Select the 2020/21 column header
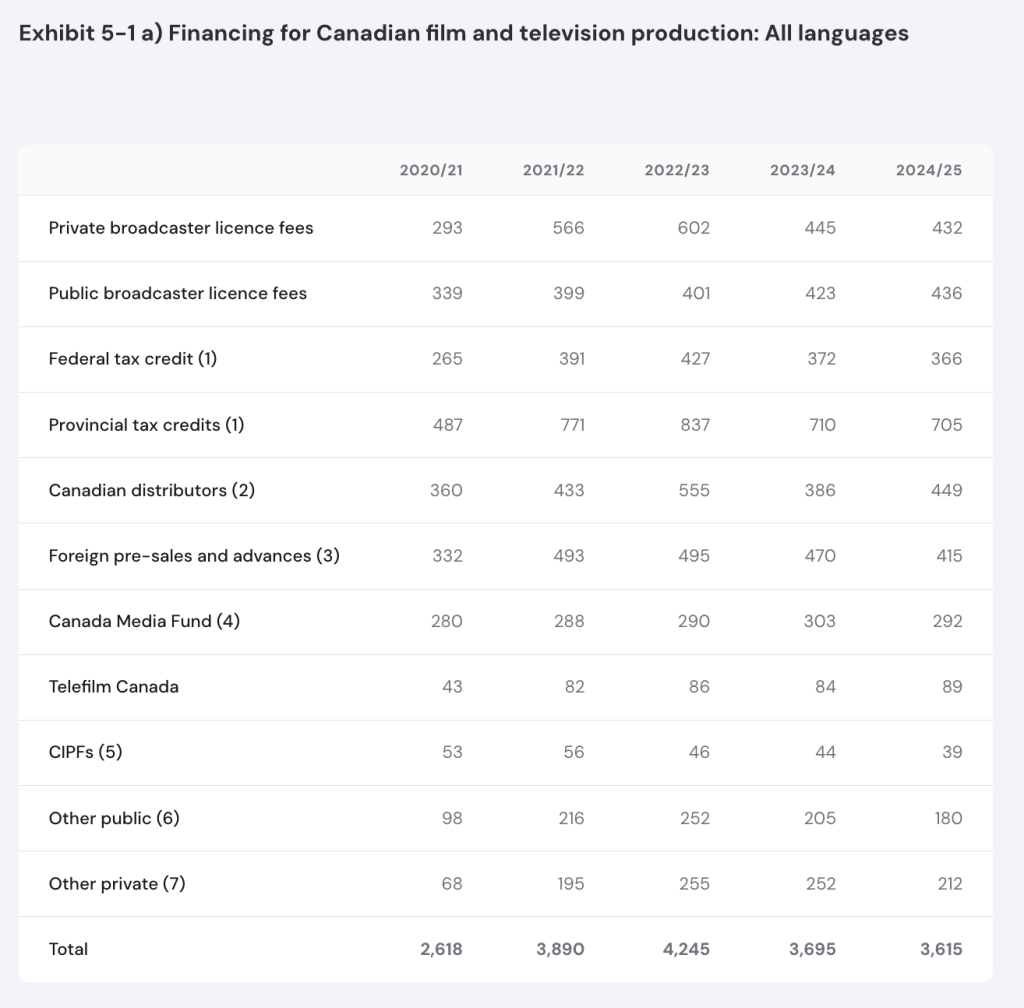This screenshot has width=1024, height=1008. tap(431, 170)
